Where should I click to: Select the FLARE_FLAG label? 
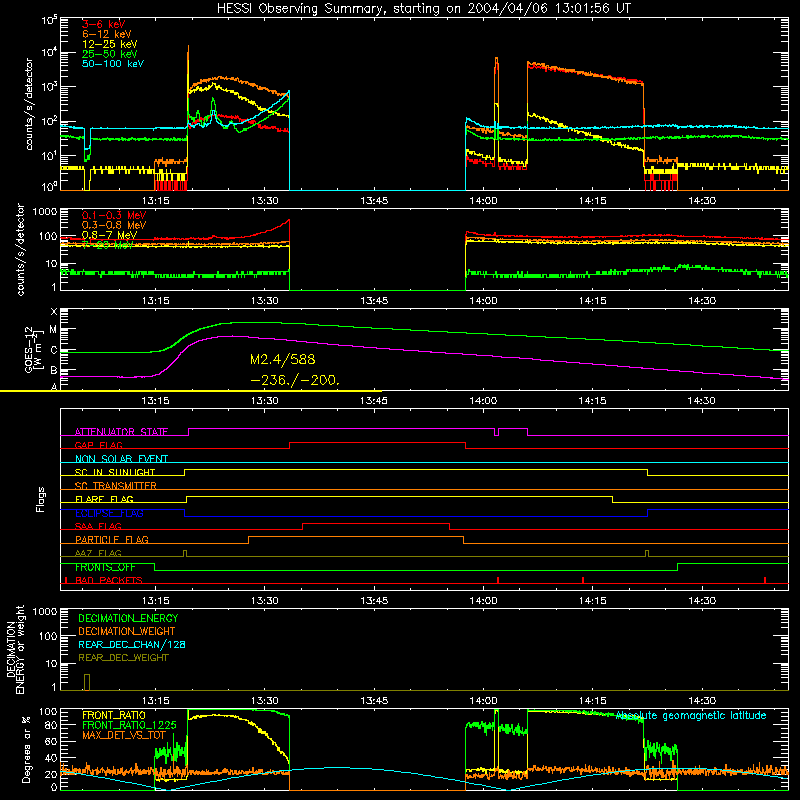click(x=104, y=499)
